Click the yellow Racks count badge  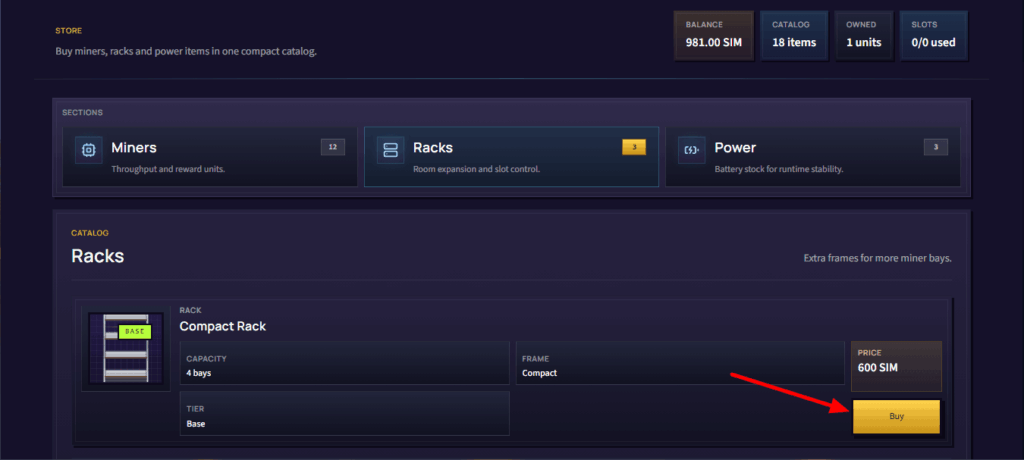[x=633, y=147]
